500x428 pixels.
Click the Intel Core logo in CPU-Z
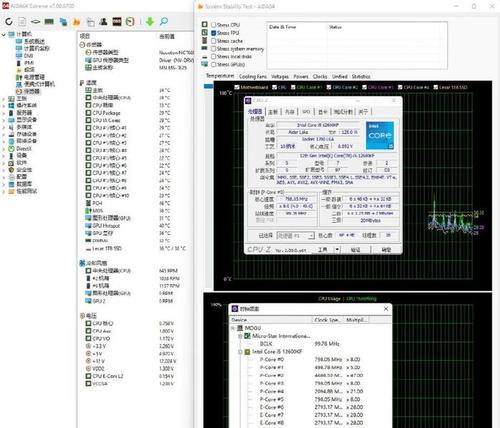click(x=380, y=135)
